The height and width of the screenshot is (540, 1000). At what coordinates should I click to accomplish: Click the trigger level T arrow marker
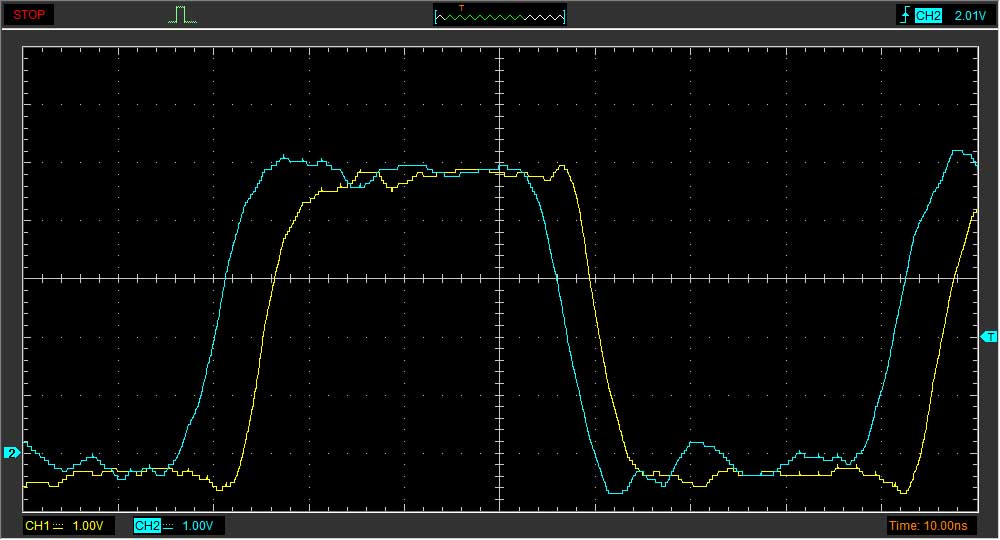(989, 337)
